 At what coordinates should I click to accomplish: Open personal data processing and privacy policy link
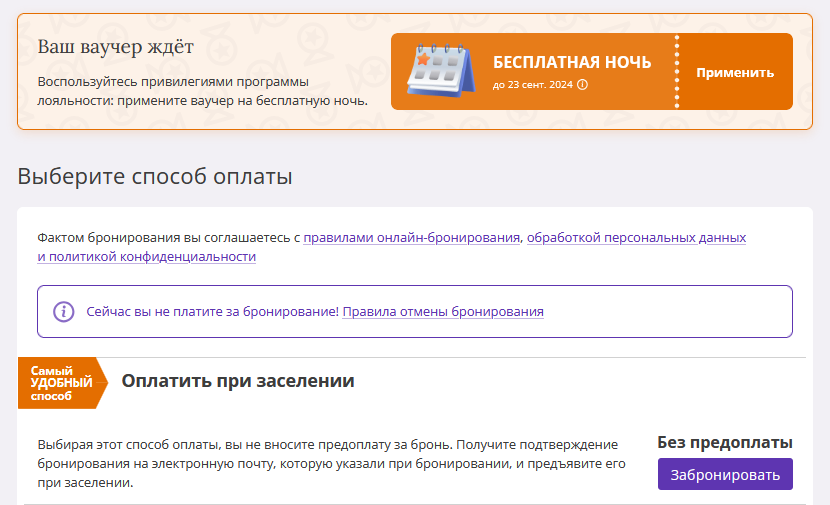coord(636,238)
